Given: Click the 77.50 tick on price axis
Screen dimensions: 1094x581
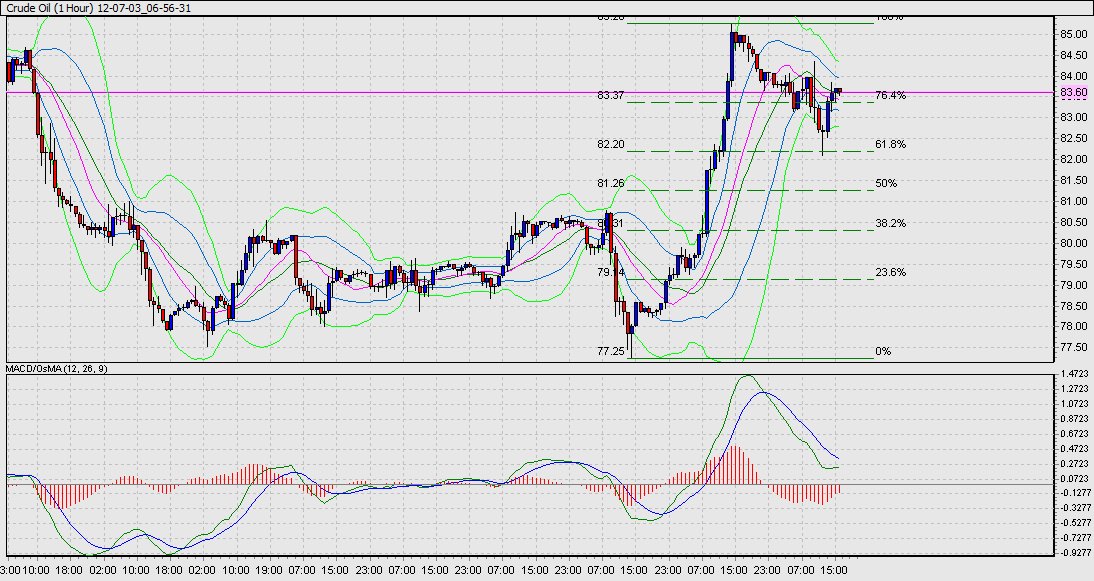Looking at the screenshot, I should 1073,347.
